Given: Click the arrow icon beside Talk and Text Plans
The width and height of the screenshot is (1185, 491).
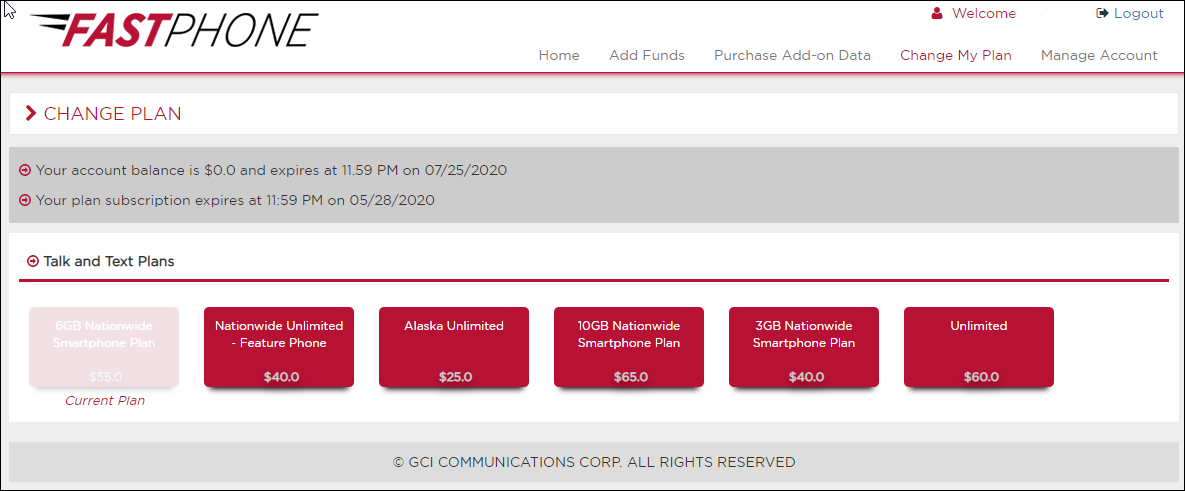Looking at the screenshot, I should (32, 261).
